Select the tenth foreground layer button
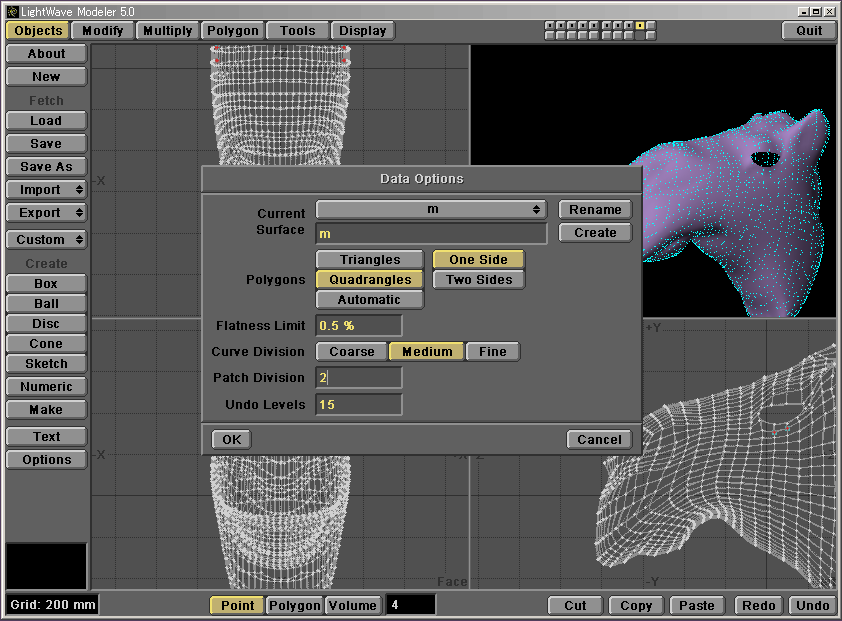Image resolution: width=842 pixels, height=621 pixels. point(651,25)
